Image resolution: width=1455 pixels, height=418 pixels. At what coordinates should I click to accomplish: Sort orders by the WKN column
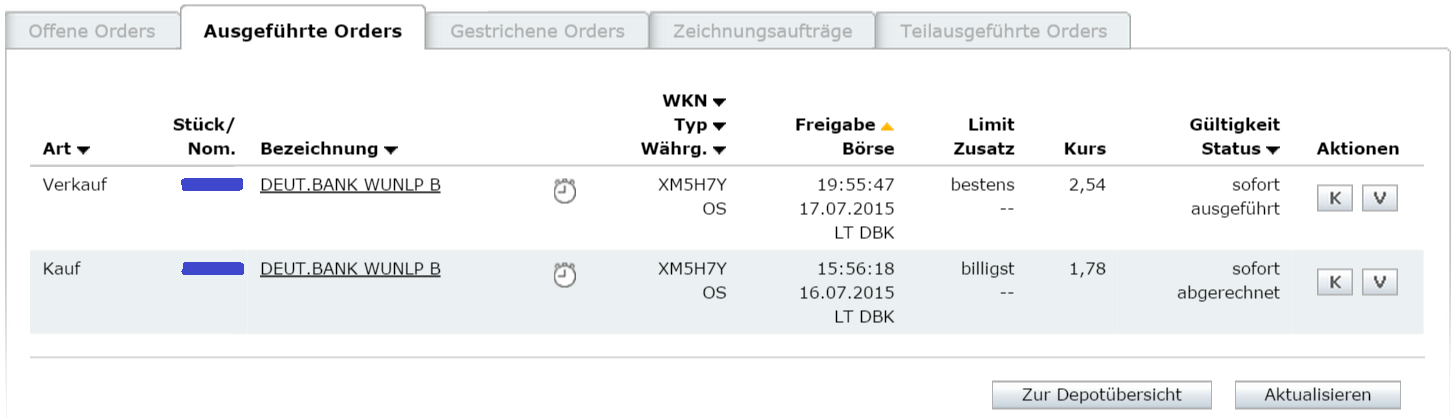click(x=719, y=101)
